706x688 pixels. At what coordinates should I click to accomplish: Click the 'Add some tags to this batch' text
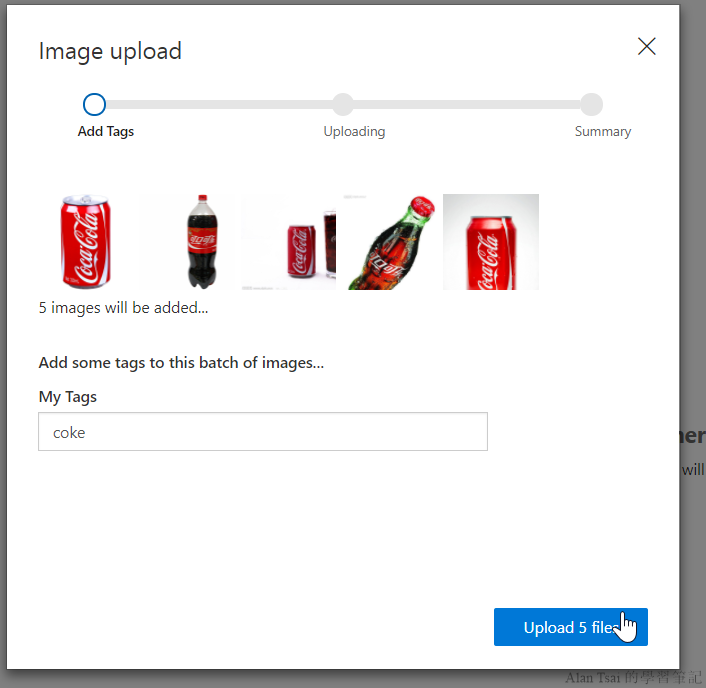pyautogui.click(x=181, y=363)
